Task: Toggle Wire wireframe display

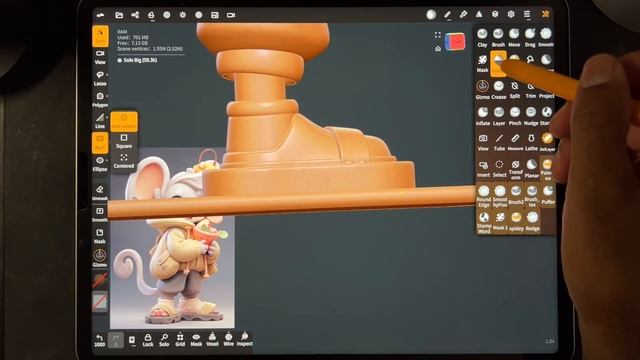Action: (229, 340)
